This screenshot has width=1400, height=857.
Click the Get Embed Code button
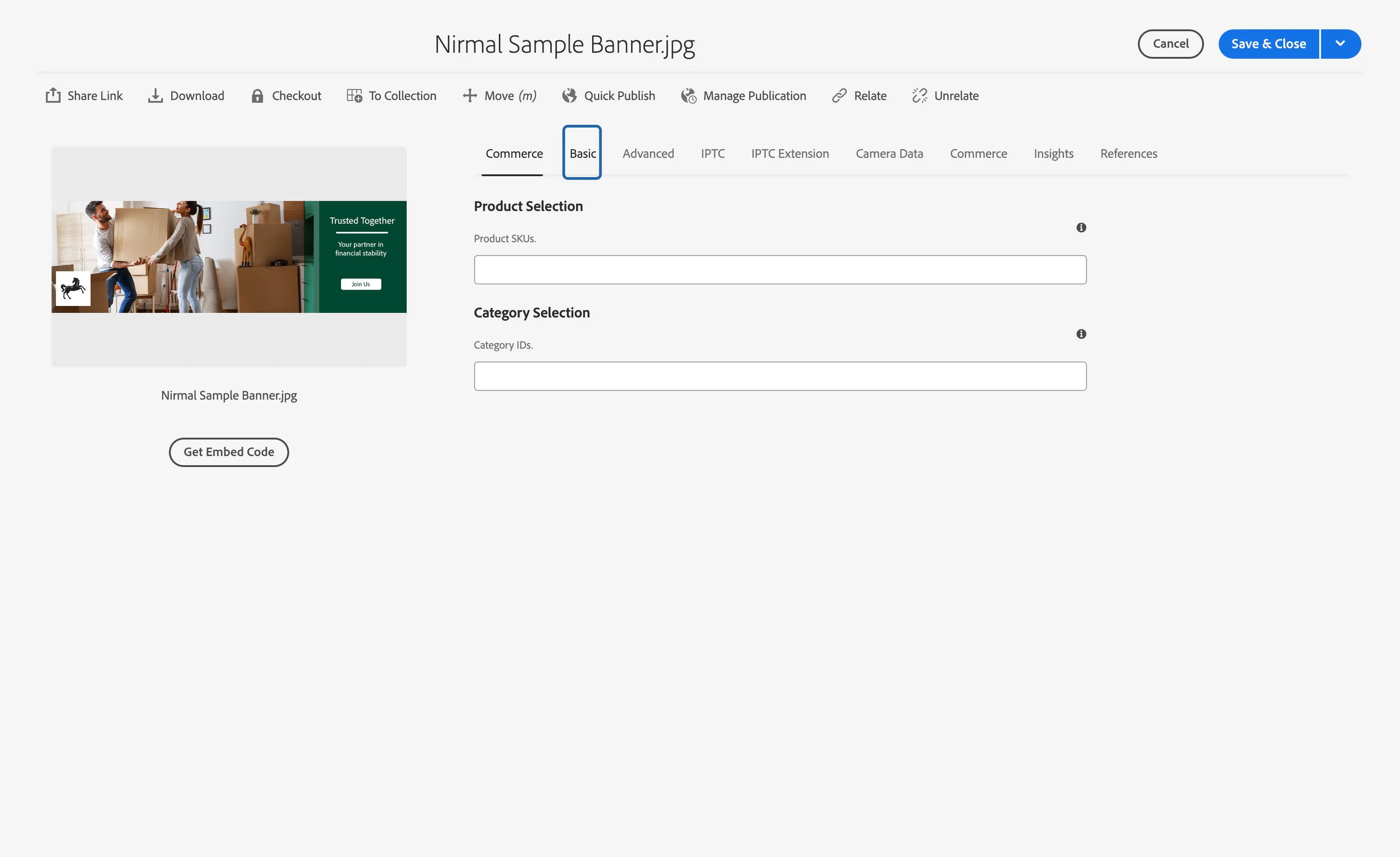coord(229,452)
